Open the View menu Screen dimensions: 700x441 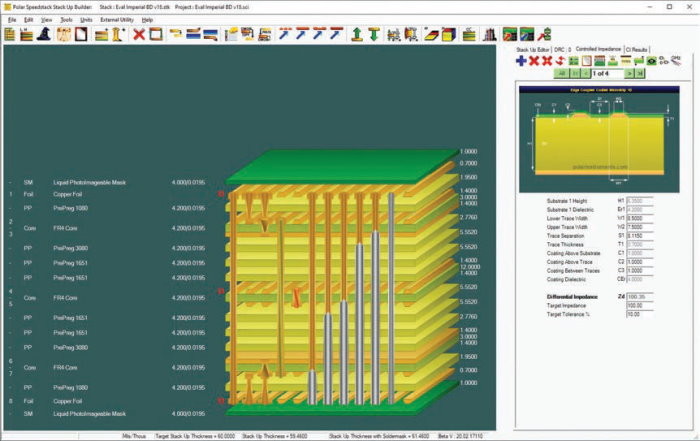click(46, 20)
